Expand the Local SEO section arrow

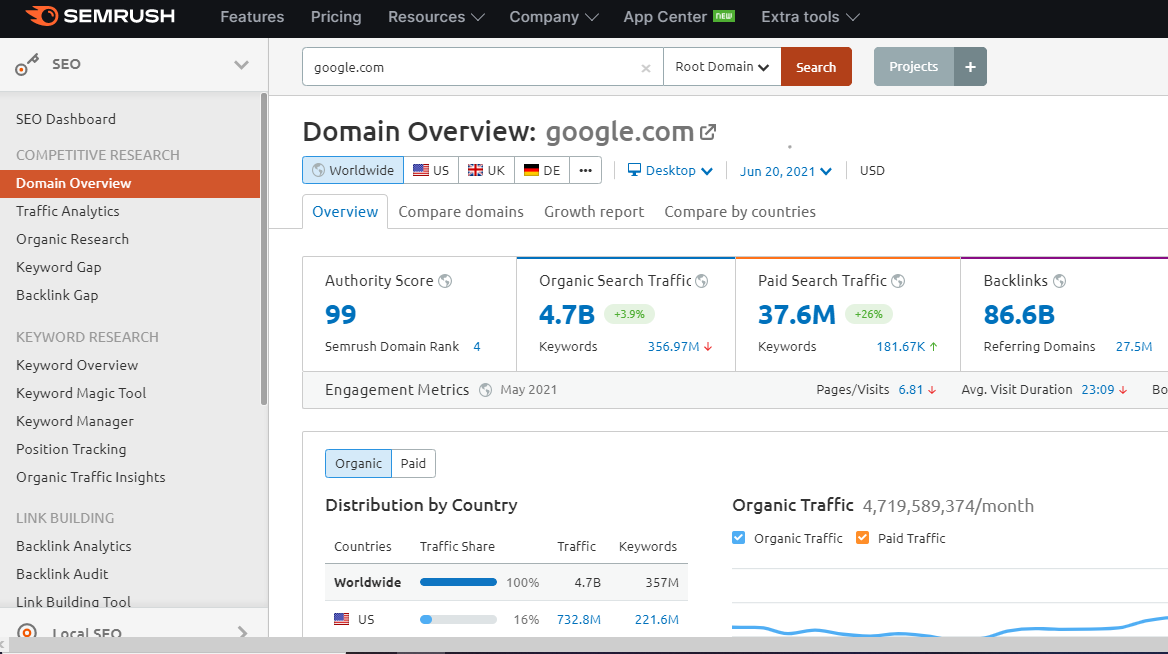point(242,632)
